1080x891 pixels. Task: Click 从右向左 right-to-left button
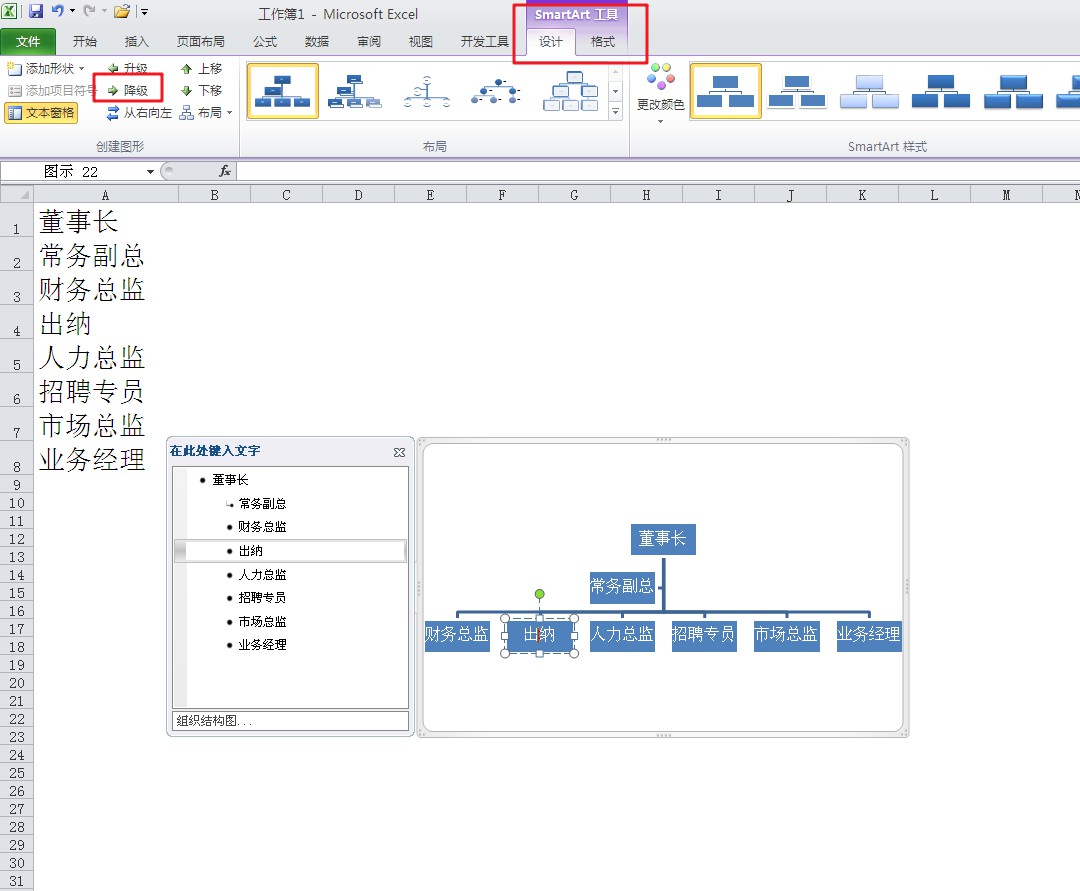(x=139, y=112)
